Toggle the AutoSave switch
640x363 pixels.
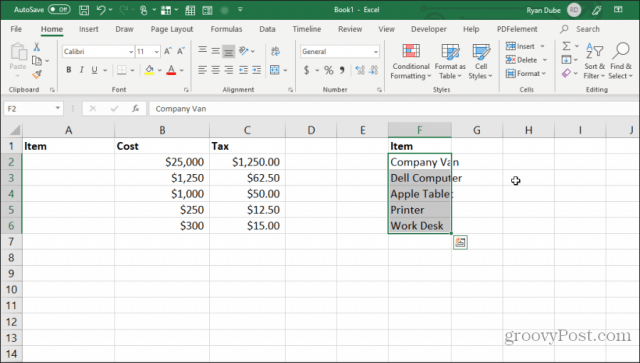tap(59, 9)
